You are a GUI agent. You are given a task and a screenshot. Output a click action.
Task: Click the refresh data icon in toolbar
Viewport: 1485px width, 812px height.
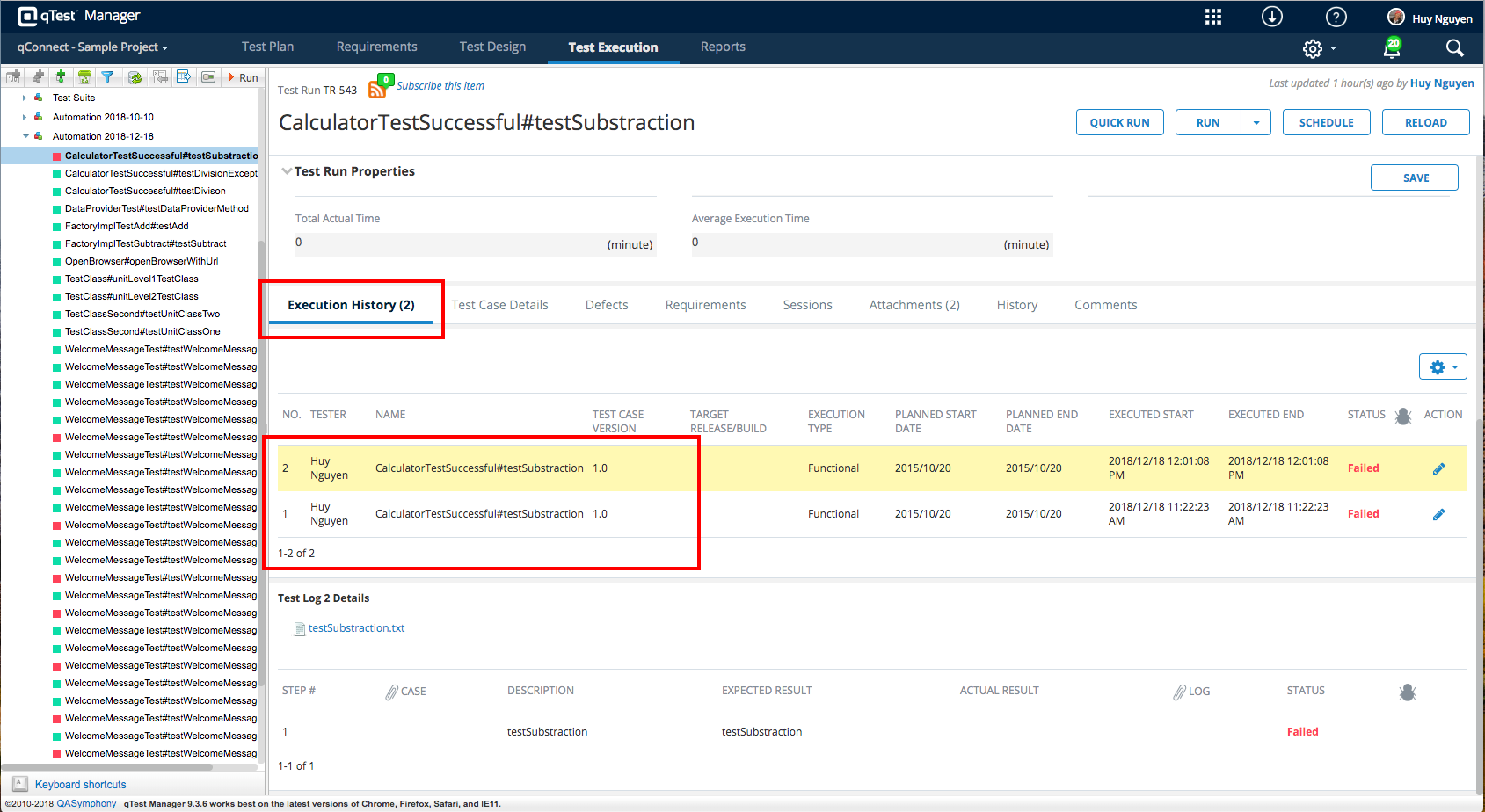pos(135,77)
